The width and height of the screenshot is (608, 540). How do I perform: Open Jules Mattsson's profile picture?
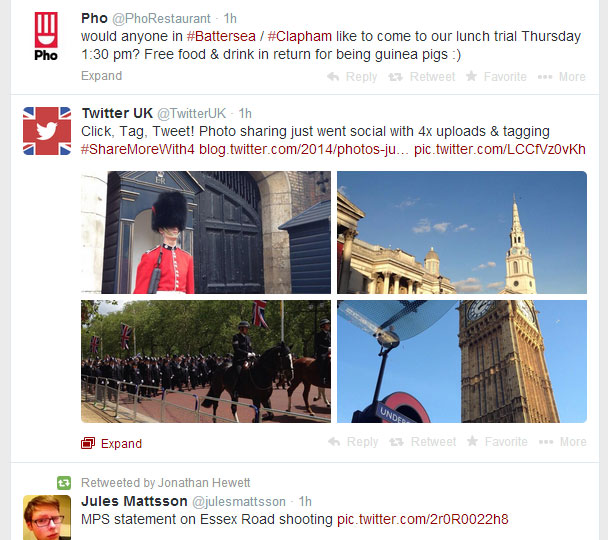(47, 518)
